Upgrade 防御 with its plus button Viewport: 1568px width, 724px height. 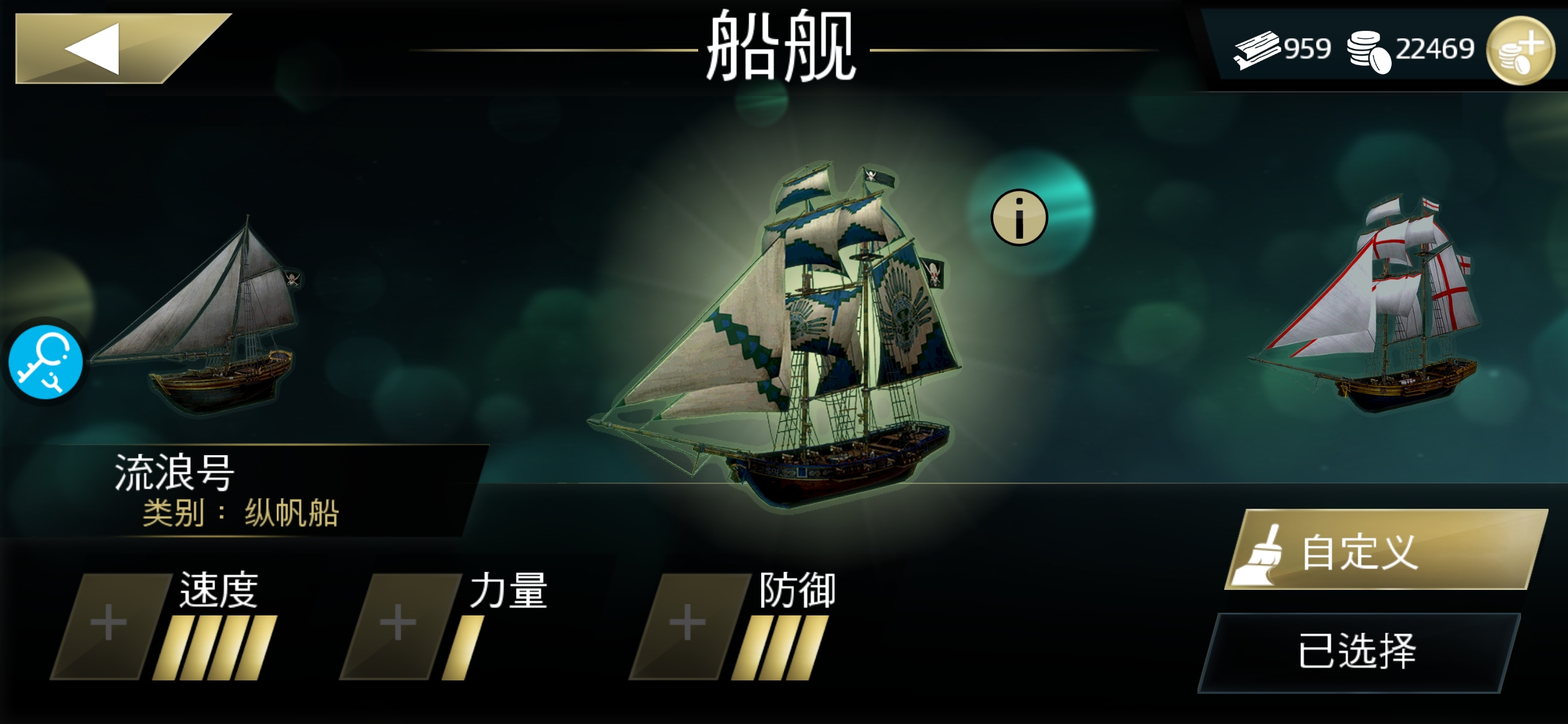click(688, 625)
